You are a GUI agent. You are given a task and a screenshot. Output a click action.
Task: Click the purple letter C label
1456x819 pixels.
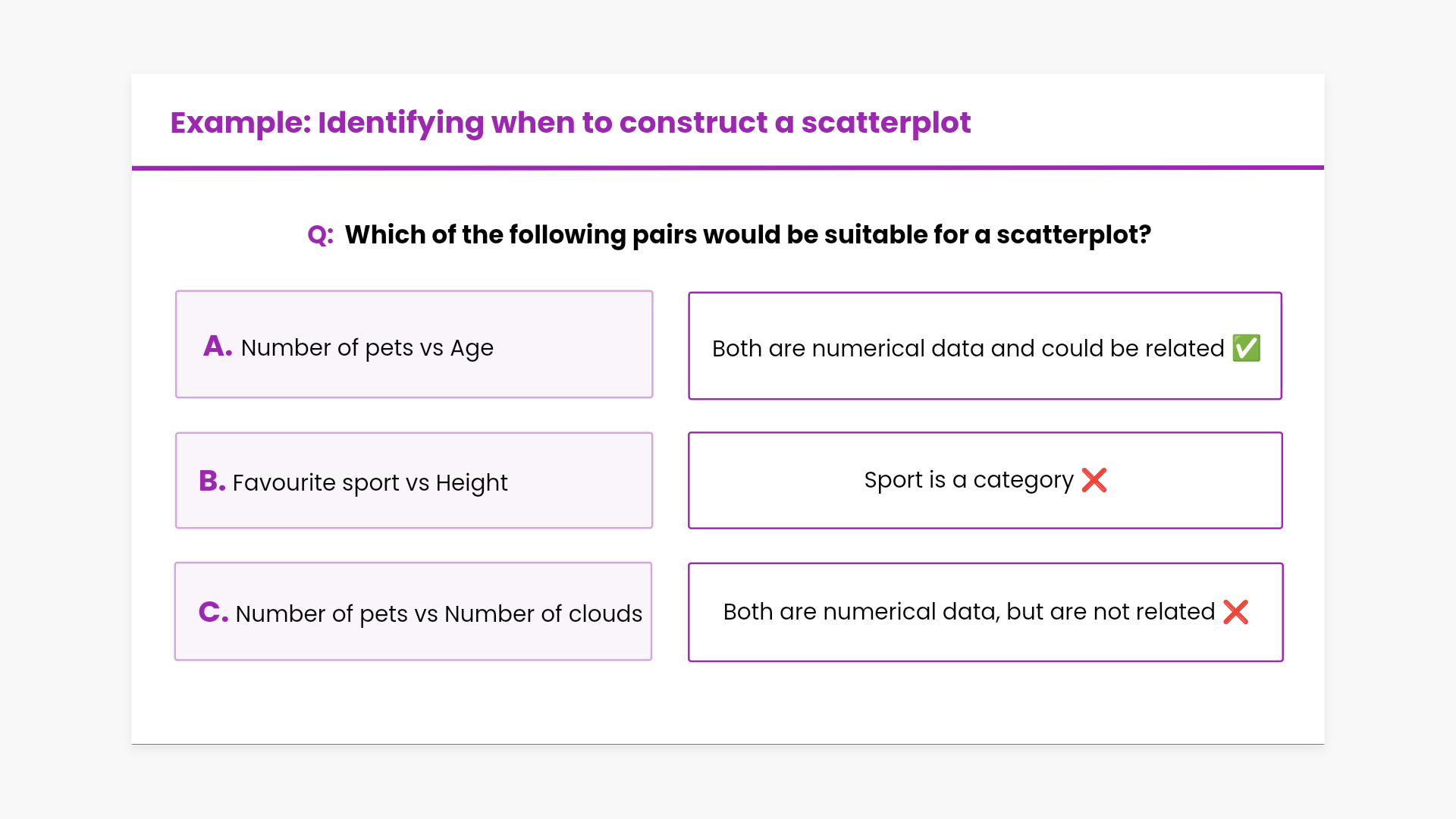click(x=213, y=612)
